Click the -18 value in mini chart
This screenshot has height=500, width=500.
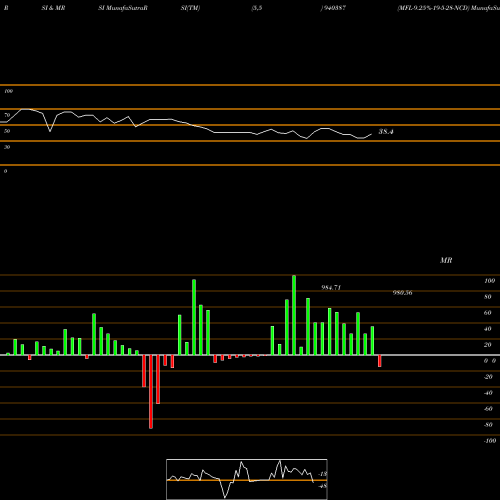tap(323, 474)
